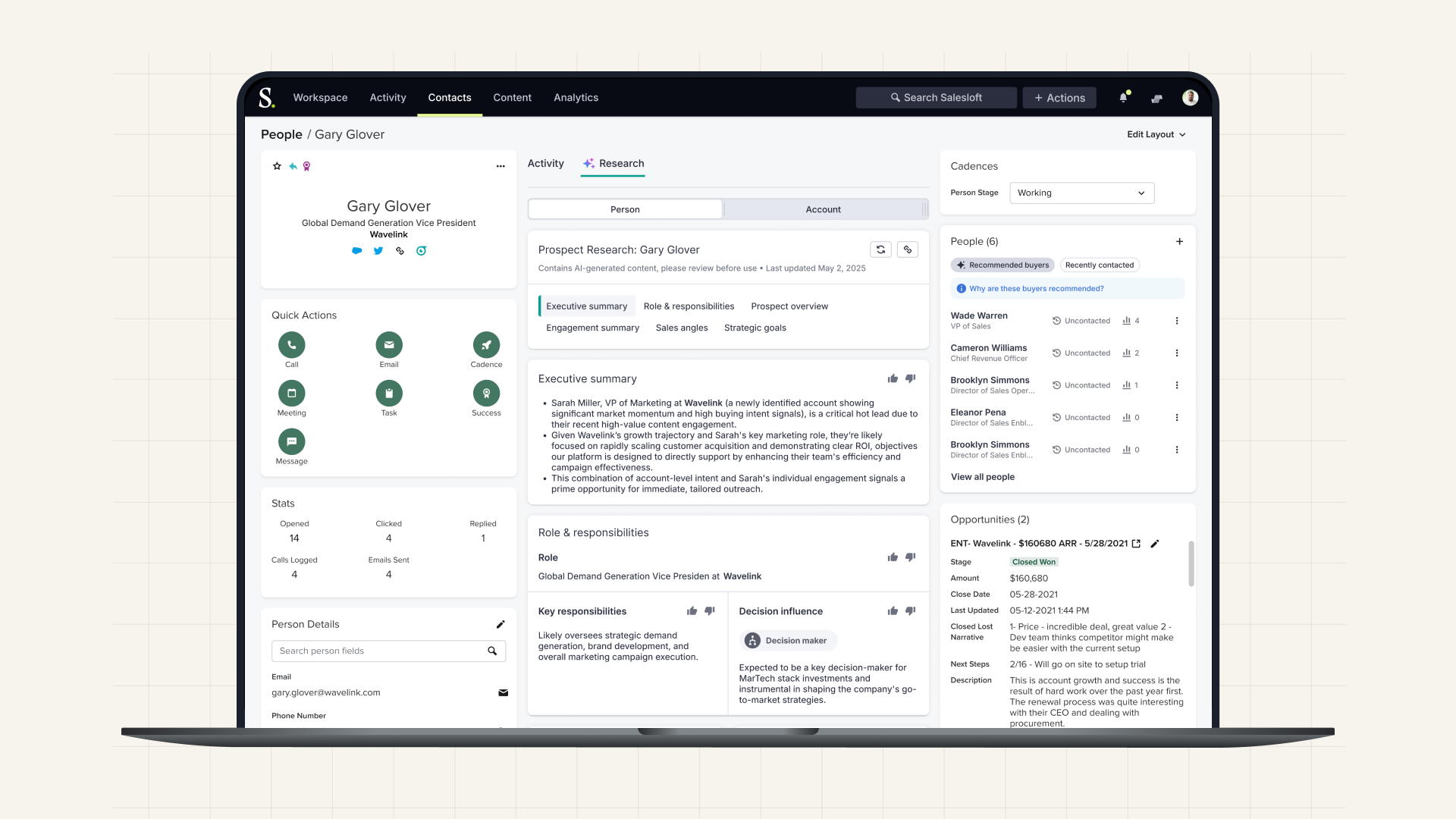Toggle the Recommended buyers filter
This screenshot has width=1456, height=819.
pyautogui.click(x=1003, y=265)
